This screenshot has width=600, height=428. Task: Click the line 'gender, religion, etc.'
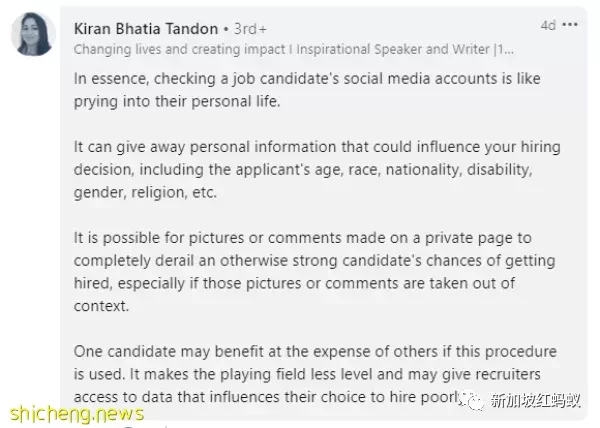pyautogui.click(x=145, y=192)
